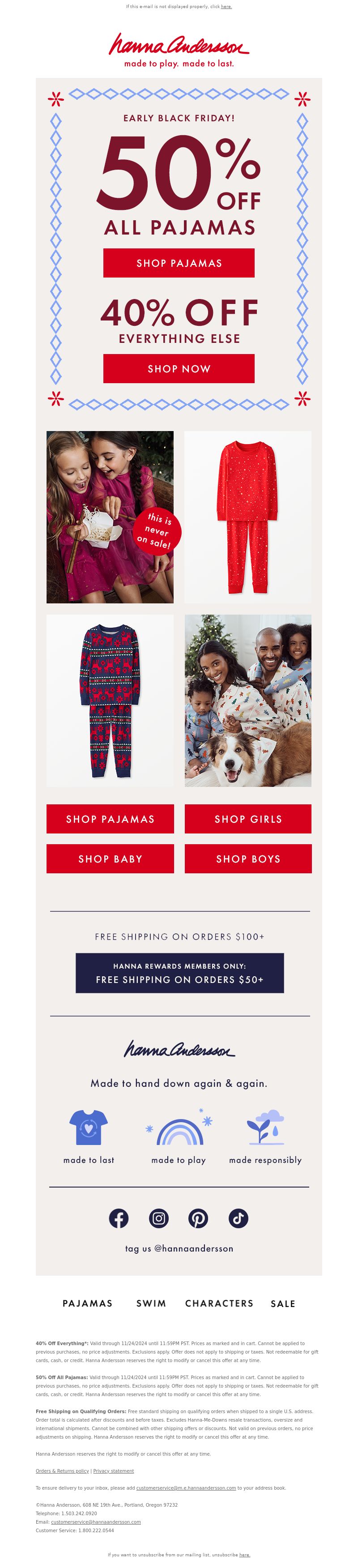
Task: Open the Facebook social icon
Action: click(x=119, y=1218)
